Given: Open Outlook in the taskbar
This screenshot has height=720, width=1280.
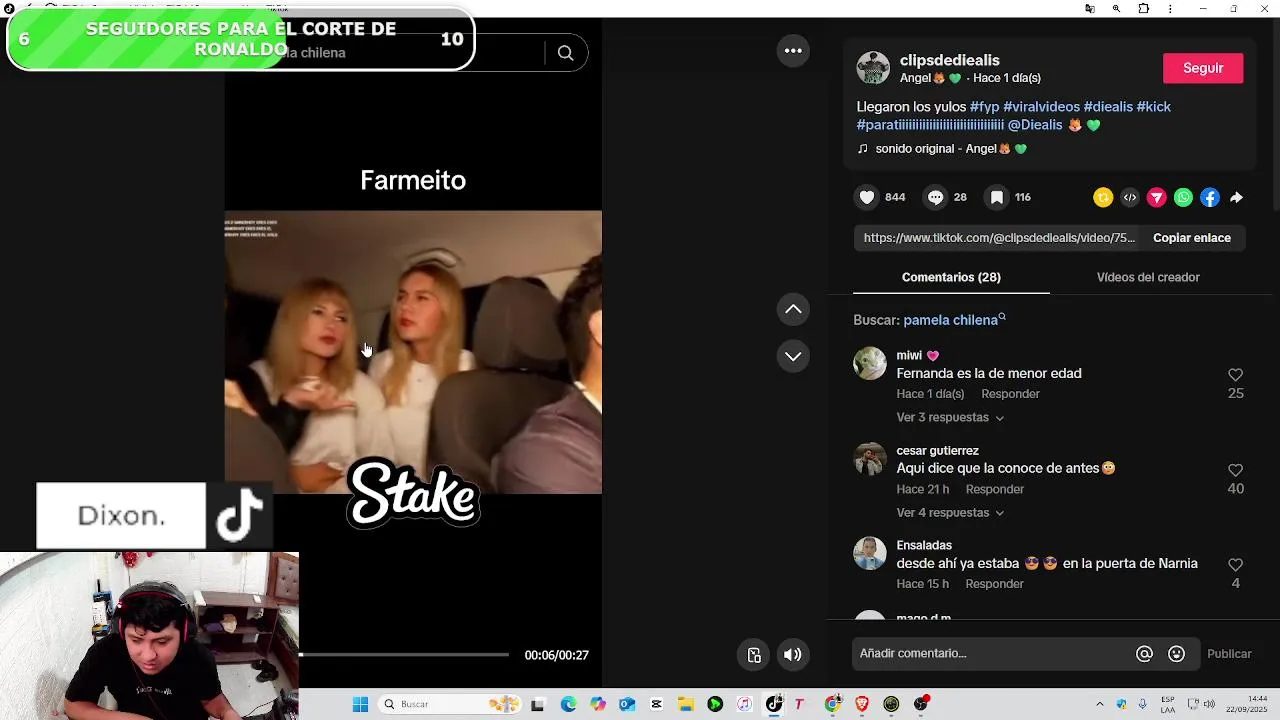Looking at the screenshot, I should (x=627, y=704).
